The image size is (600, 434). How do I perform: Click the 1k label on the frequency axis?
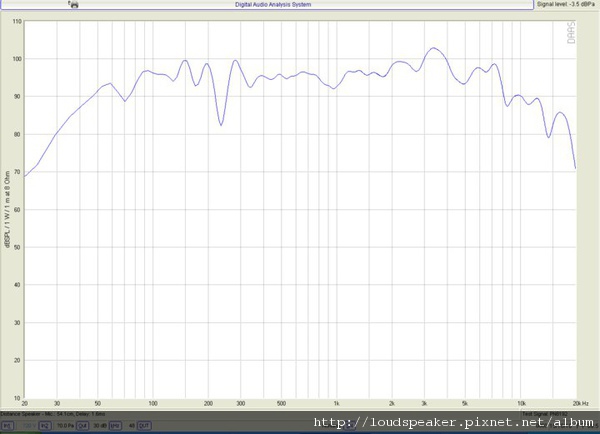(336, 403)
